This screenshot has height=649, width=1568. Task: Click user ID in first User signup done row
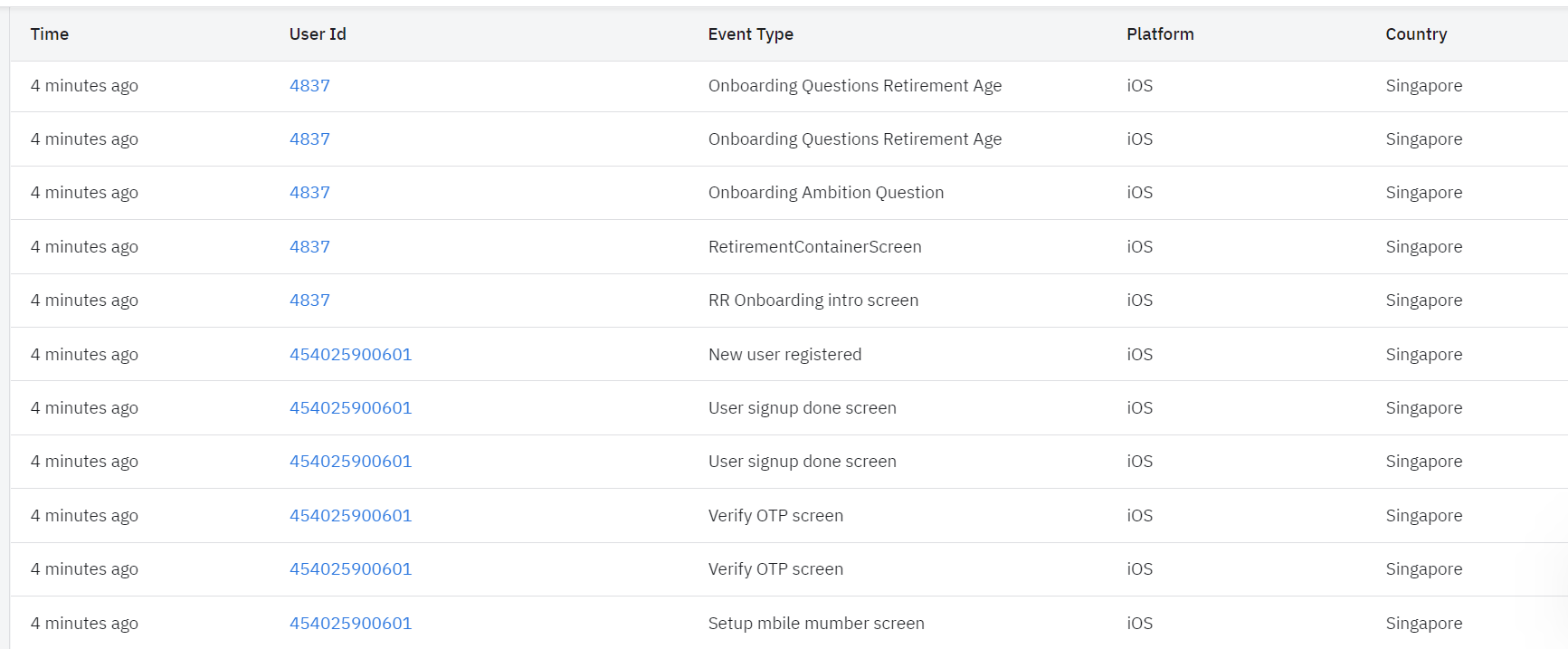pyautogui.click(x=350, y=408)
